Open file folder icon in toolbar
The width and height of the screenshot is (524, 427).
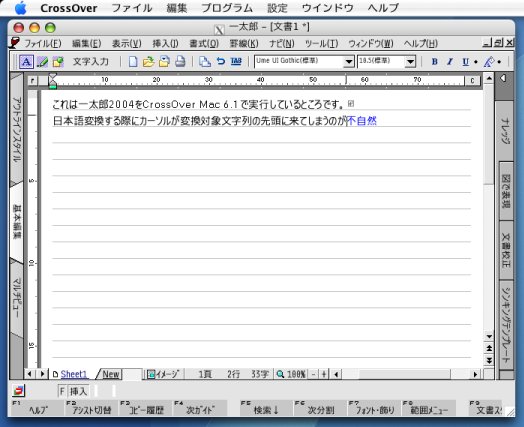click(x=148, y=62)
